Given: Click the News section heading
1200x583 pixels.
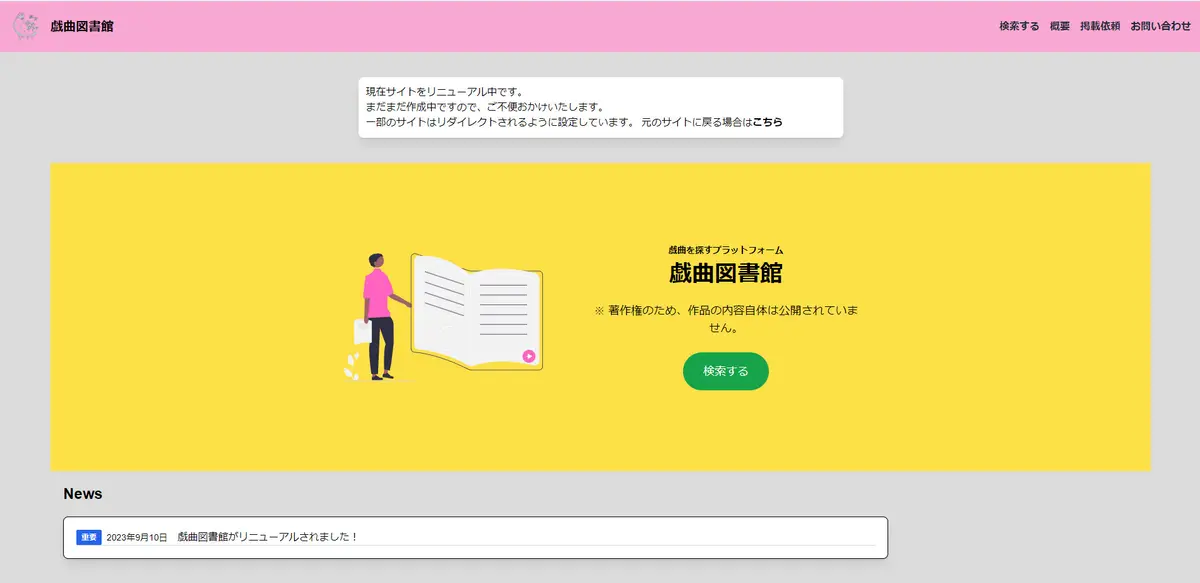Looking at the screenshot, I should 83,494.
